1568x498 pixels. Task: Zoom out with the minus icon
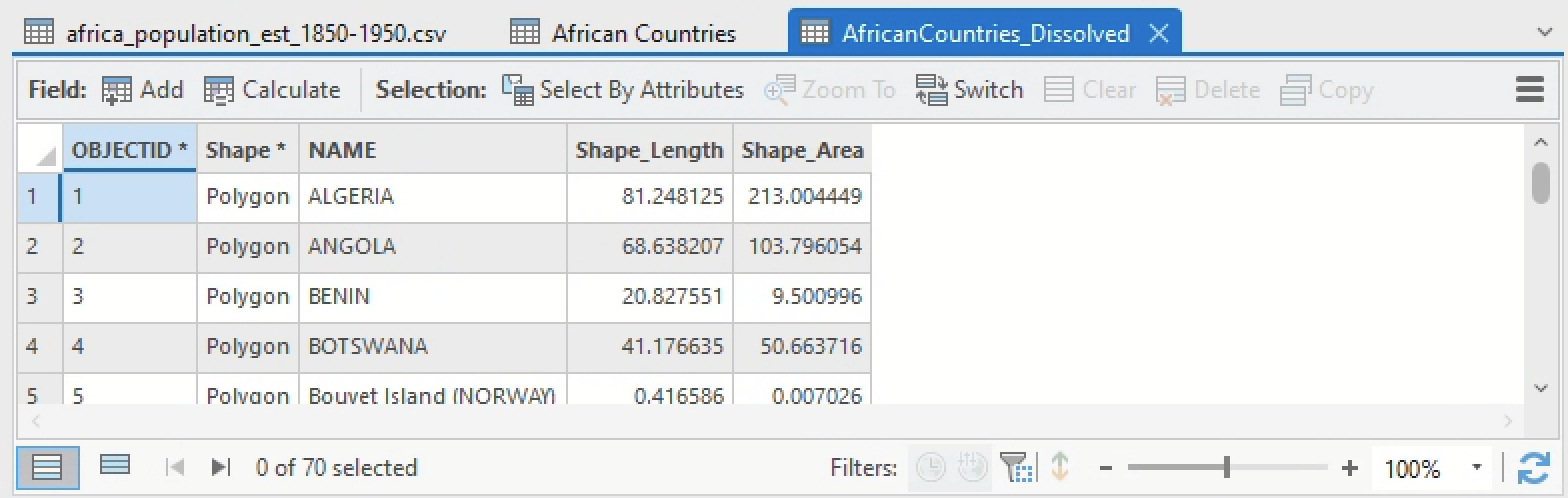[x=1106, y=467]
